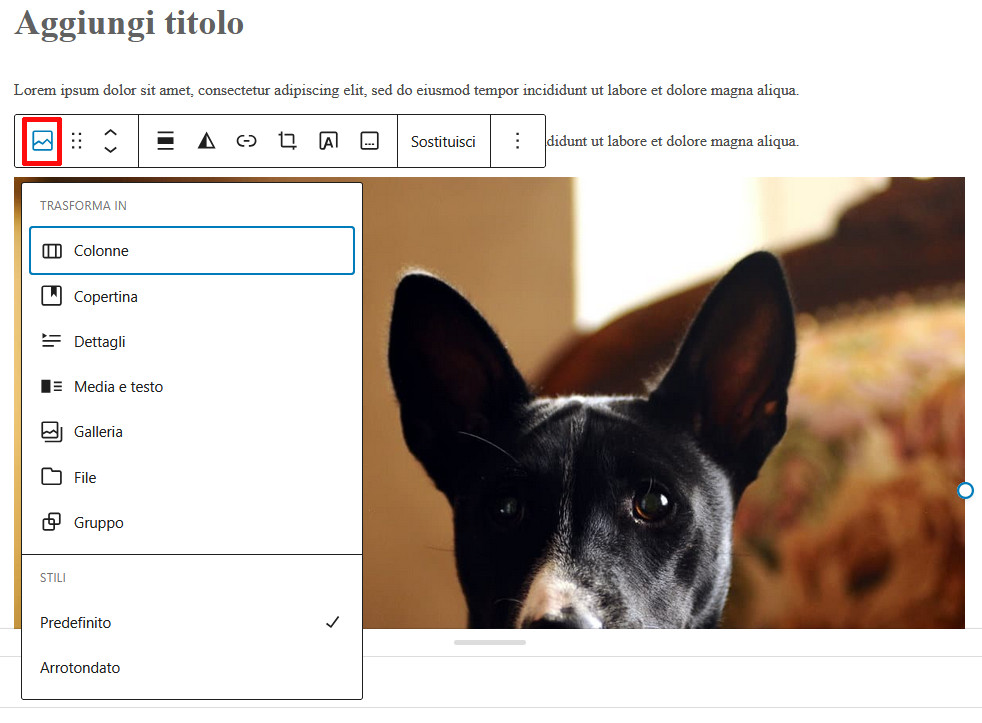Insert link with the chain icon

247,141
